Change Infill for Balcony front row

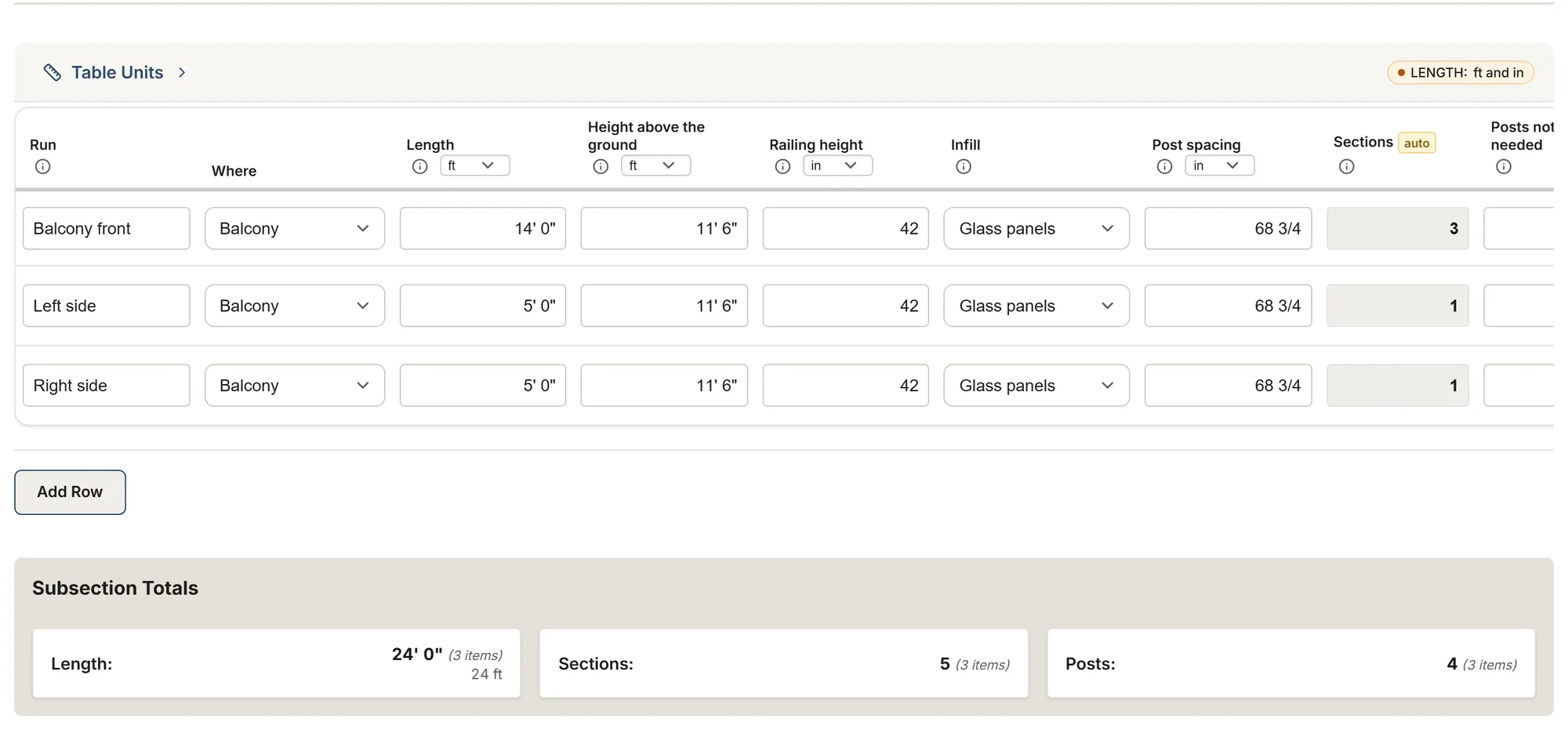1036,228
